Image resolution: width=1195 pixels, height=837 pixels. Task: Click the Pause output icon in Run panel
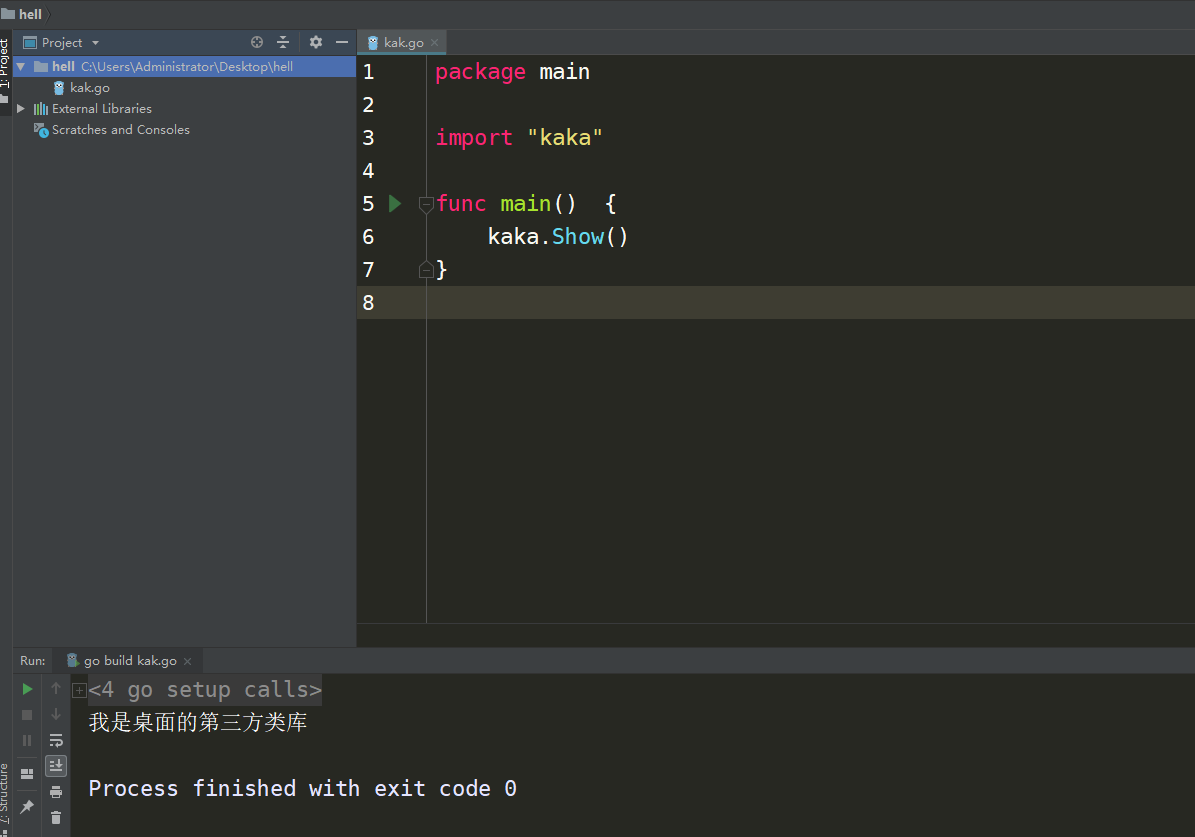27,740
